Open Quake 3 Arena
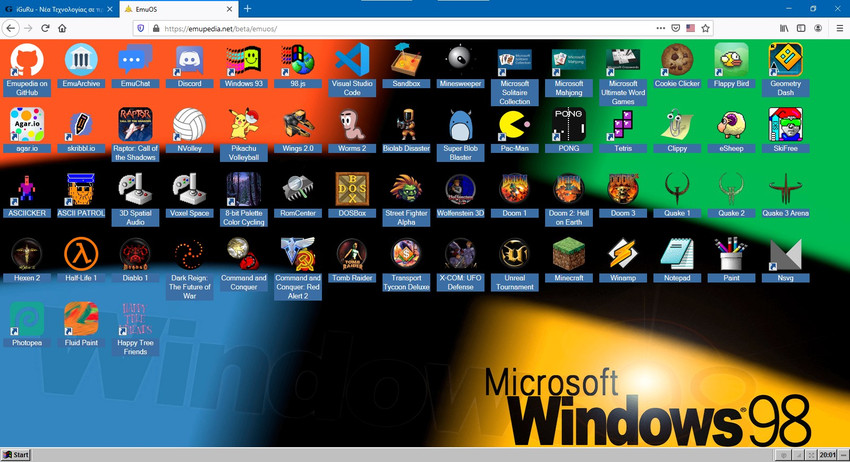850x462 pixels. pyautogui.click(x=785, y=189)
